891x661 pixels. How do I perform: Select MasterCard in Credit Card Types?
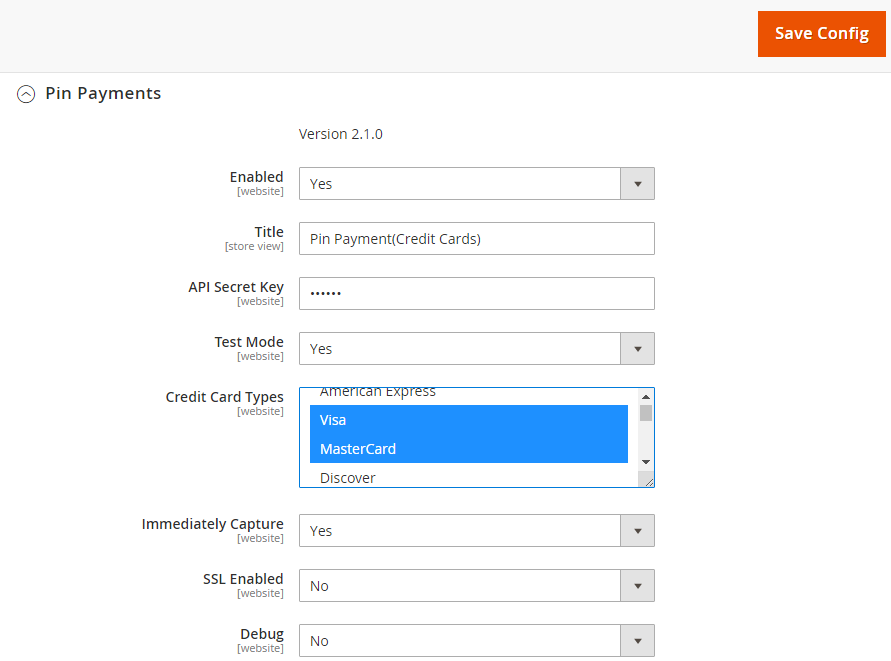click(x=468, y=449)
